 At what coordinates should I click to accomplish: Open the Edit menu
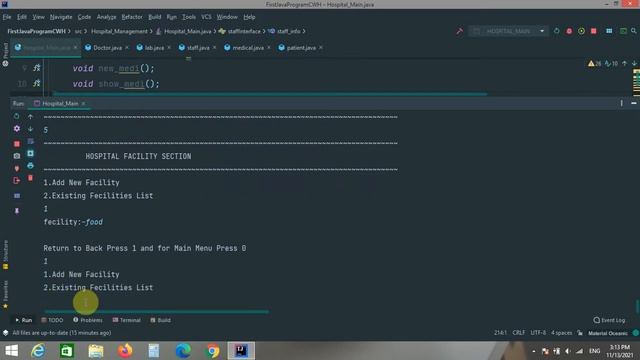pyautogui.click(x=22, y=17)
